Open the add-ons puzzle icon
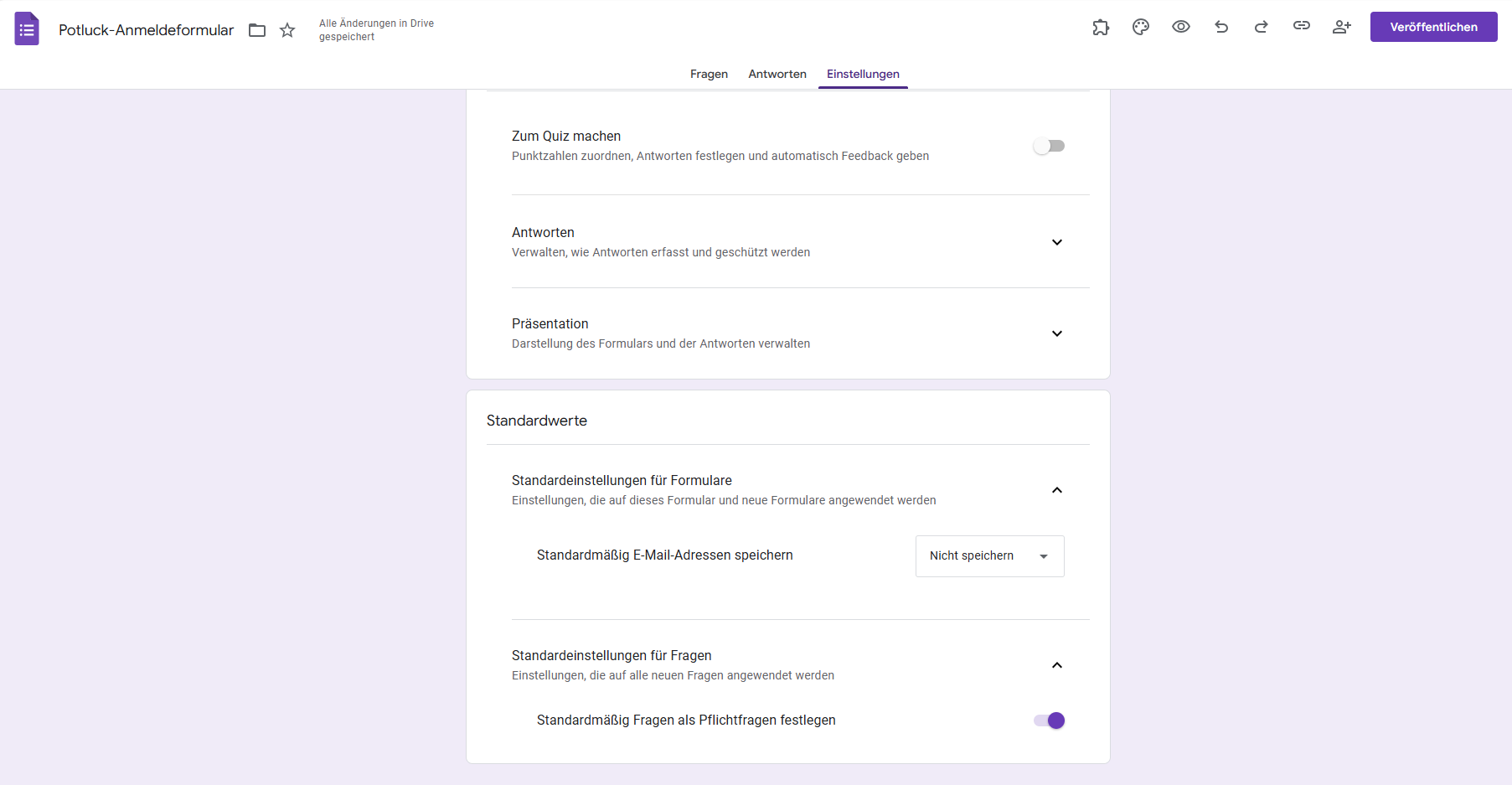The image size is (1512, 785). pos(1101,27)
